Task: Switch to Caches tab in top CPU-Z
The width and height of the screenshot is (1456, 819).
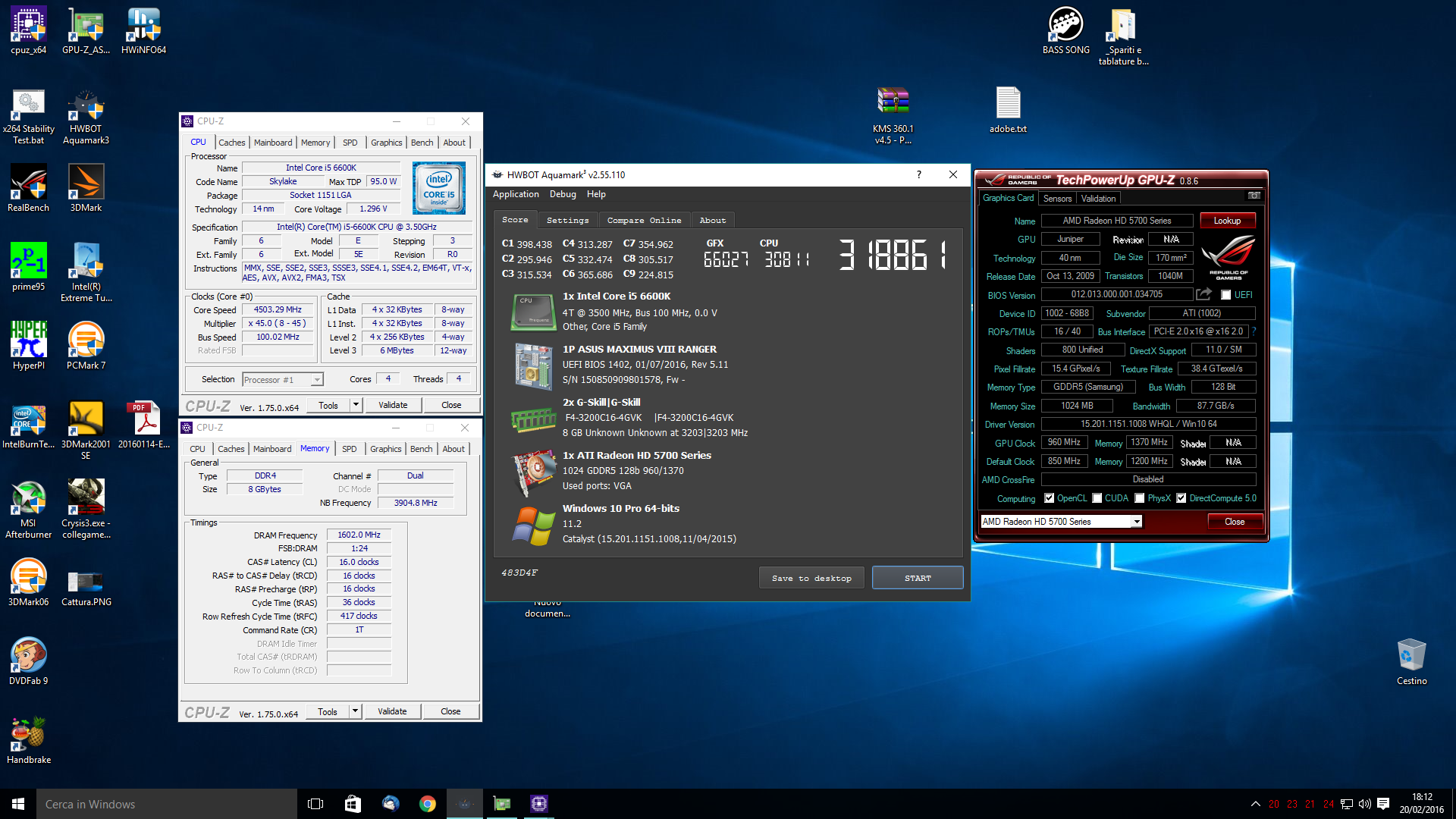Action: coord(232,143)
